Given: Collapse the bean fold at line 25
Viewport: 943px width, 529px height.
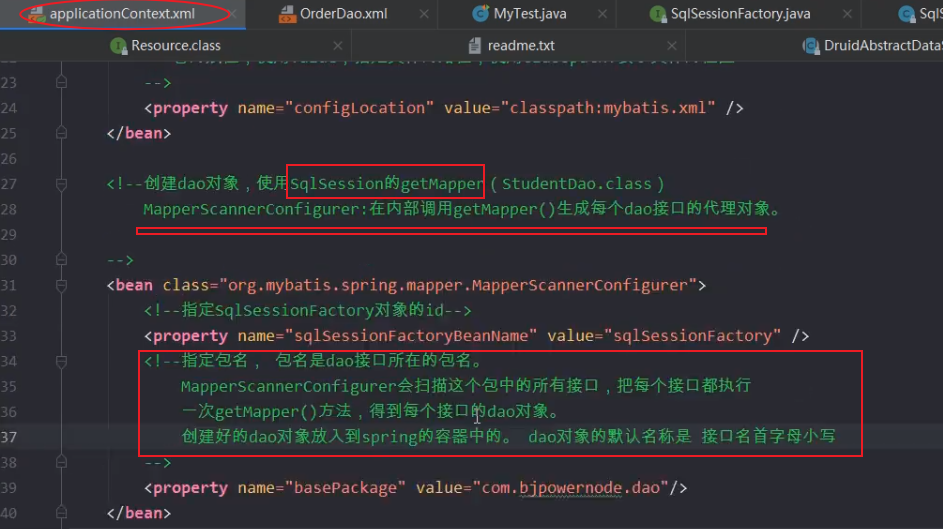Looking at the screenshot, I should (61, 133).
